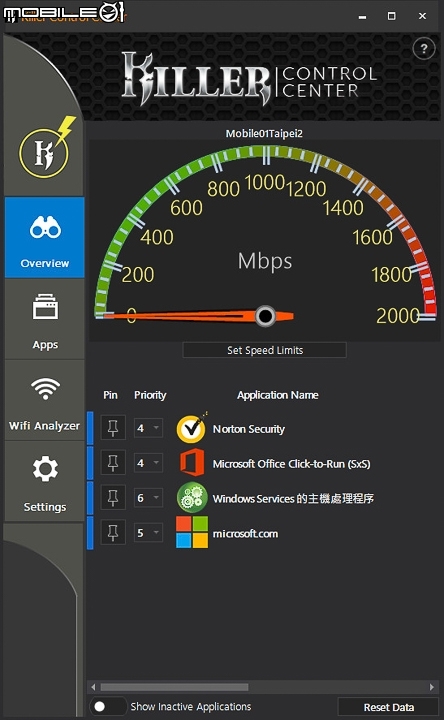444x720 pixels.
Task: Open priority dropdown for Microsoft Office Click-to-Run
Action: coord(148,463)
